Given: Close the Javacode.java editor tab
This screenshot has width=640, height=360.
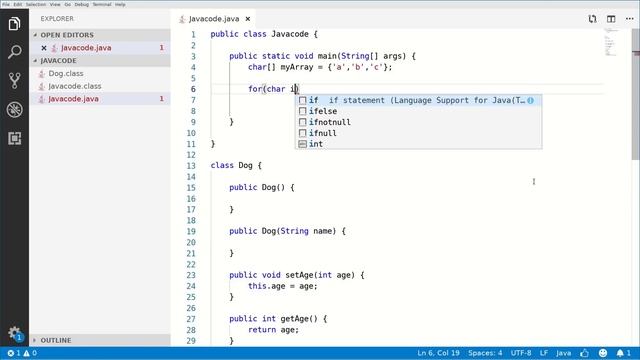Looking at the screenshot, I should point(248,19).
